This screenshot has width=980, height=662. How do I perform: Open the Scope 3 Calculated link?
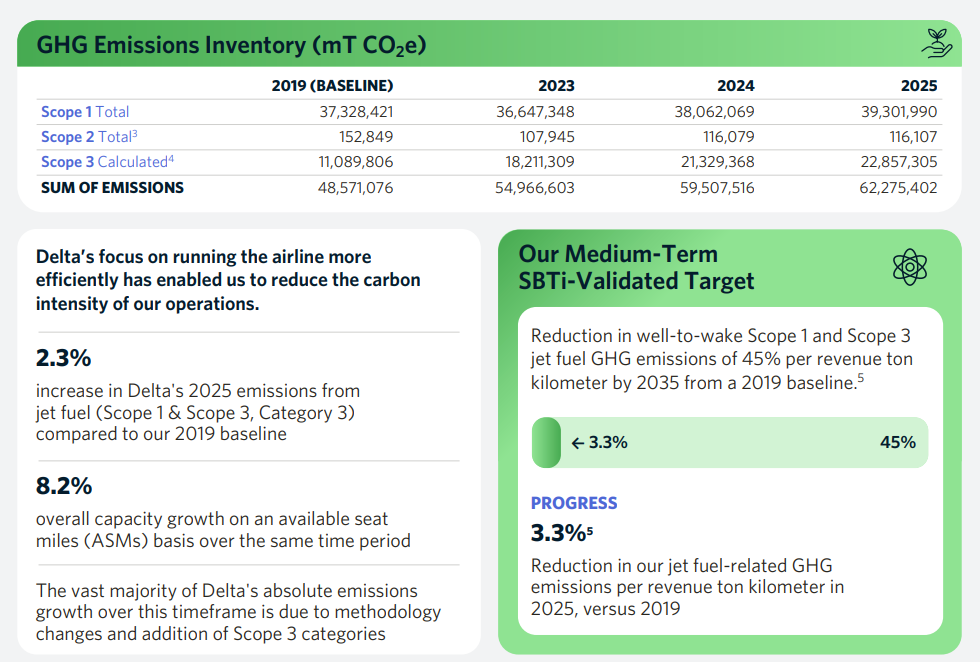[107, 162]
